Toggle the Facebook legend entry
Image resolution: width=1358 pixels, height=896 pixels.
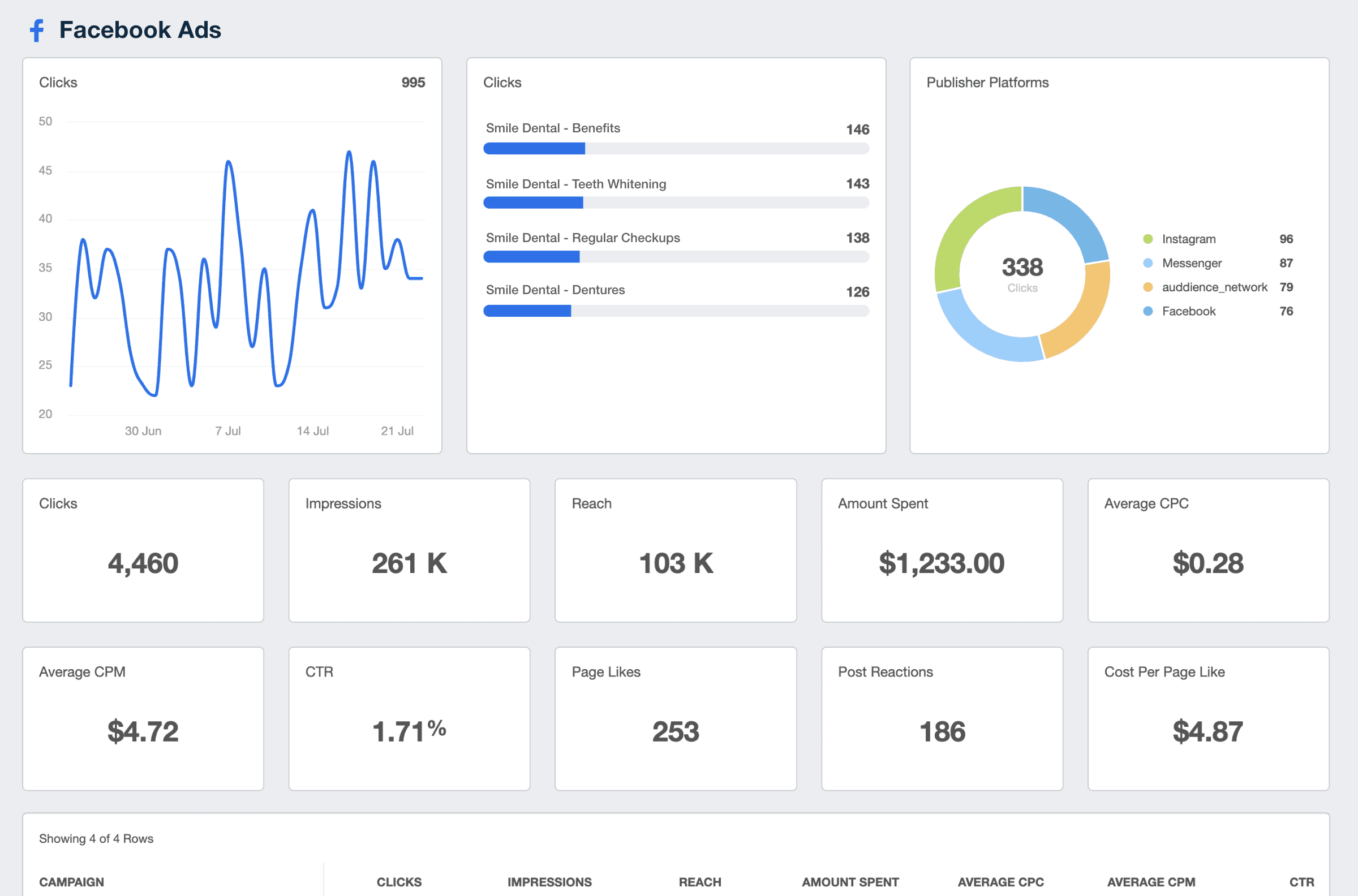click(x=1188, y=311)
